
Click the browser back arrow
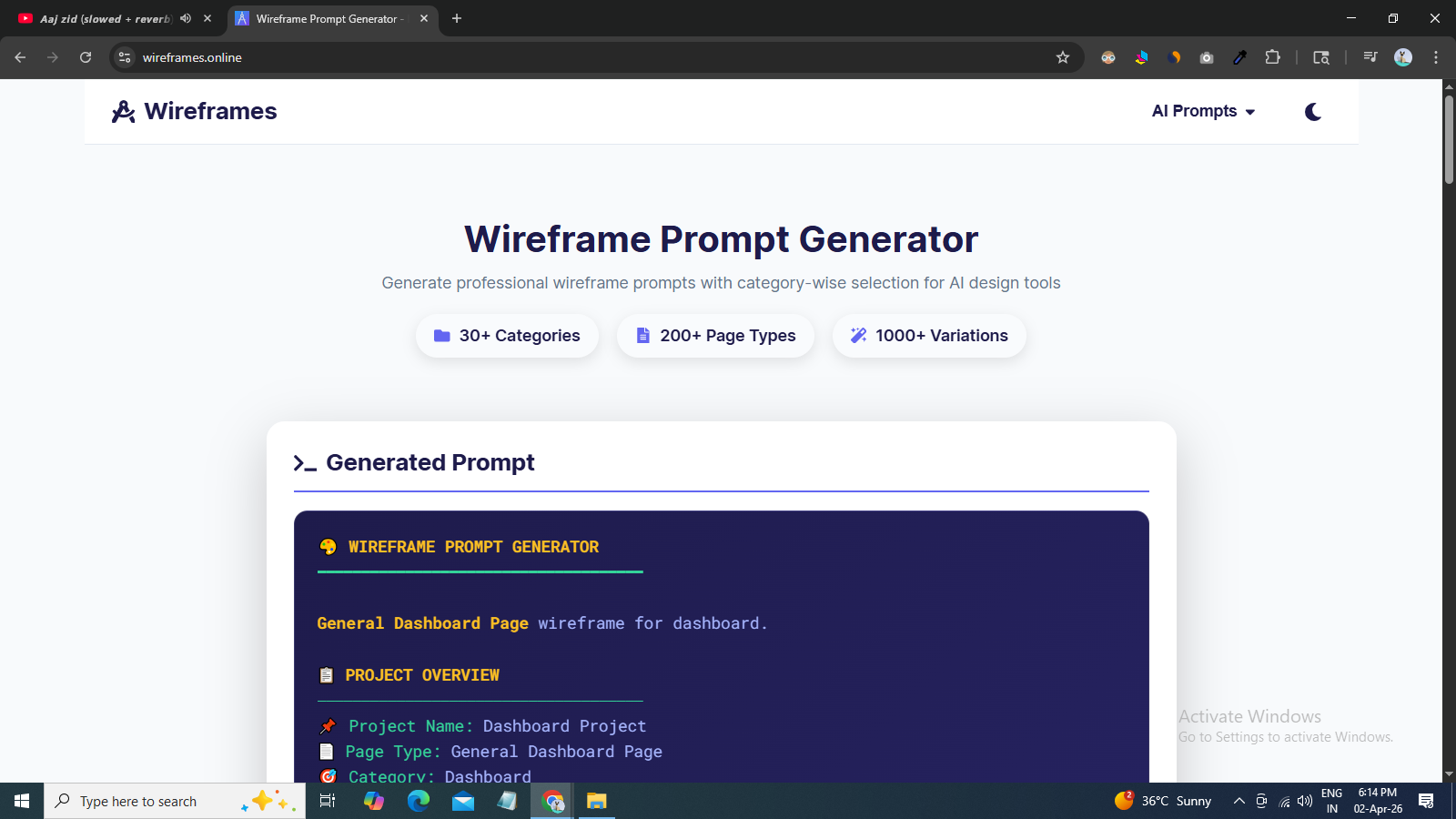[x=20, y=57]
